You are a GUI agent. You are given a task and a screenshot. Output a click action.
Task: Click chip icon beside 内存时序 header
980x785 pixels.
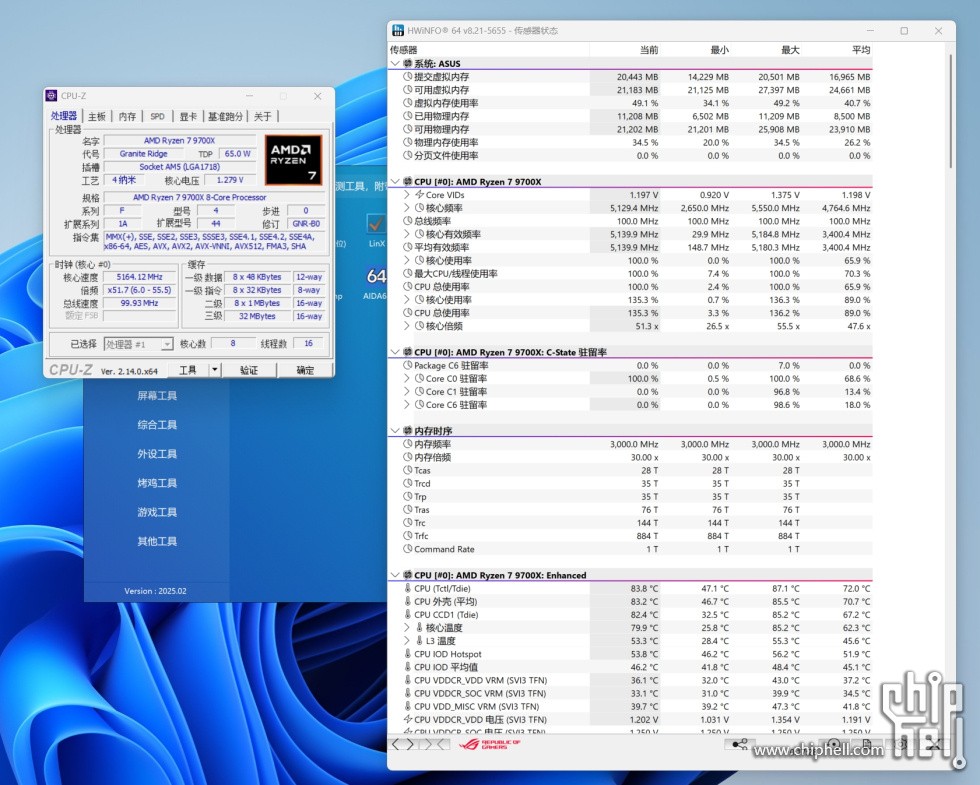coord(408,431)
